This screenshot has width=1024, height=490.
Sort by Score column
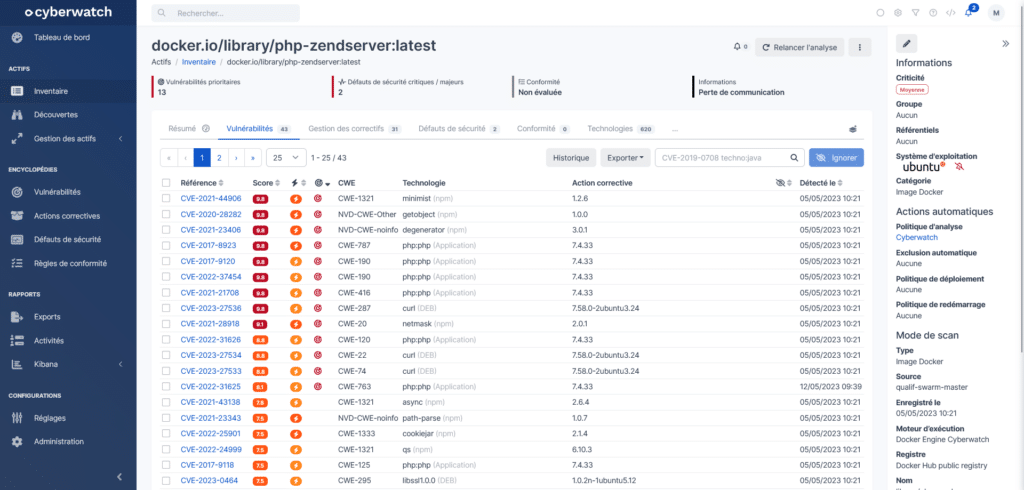[266, 183]
